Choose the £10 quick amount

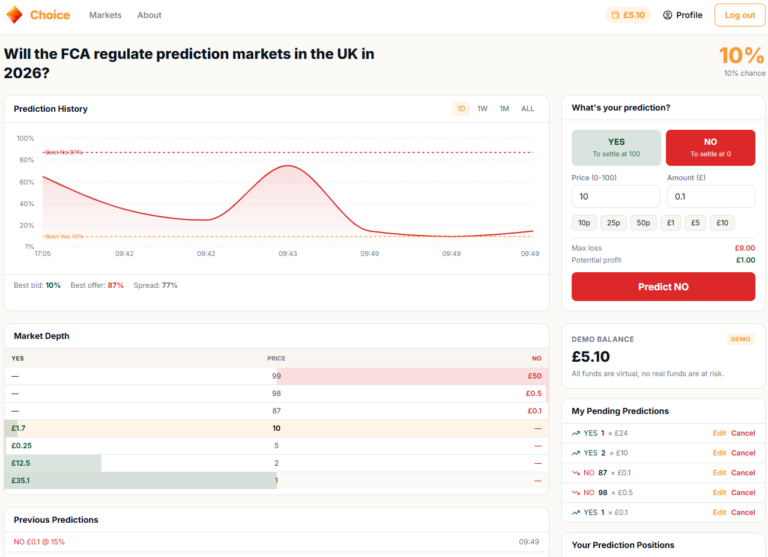[722, 223]
